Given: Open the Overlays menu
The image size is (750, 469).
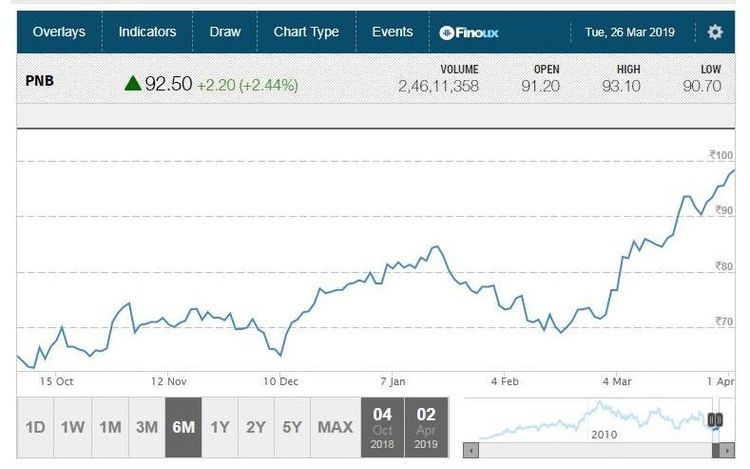Looking at the screenshot, I should click(59, 32).
